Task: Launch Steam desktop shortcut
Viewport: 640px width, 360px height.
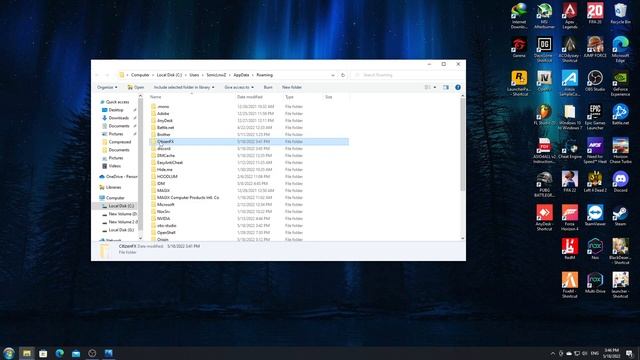Action: click(x=620, y=216)
